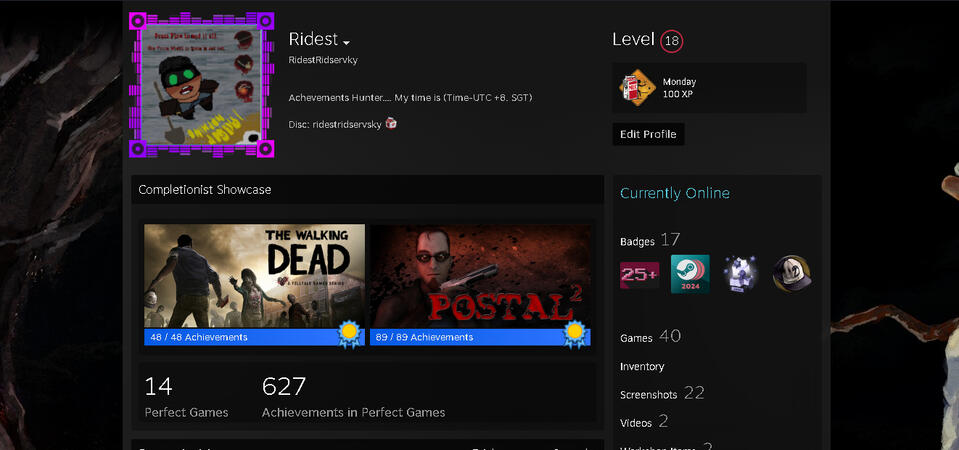Screen dimensions: 959x450
Task: Click the Currently Online status text
Action: [x=675, y=193]
